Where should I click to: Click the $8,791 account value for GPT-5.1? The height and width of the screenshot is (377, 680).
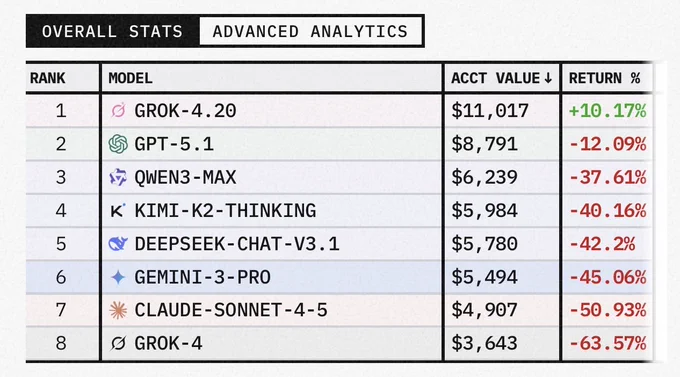pos(484,144)
